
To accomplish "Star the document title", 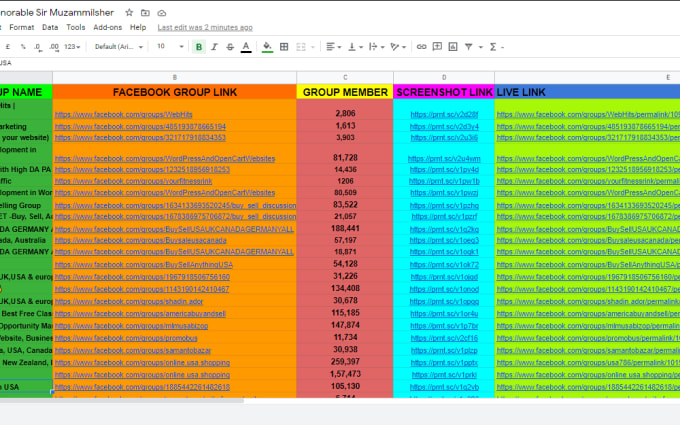I will [129, 13].
